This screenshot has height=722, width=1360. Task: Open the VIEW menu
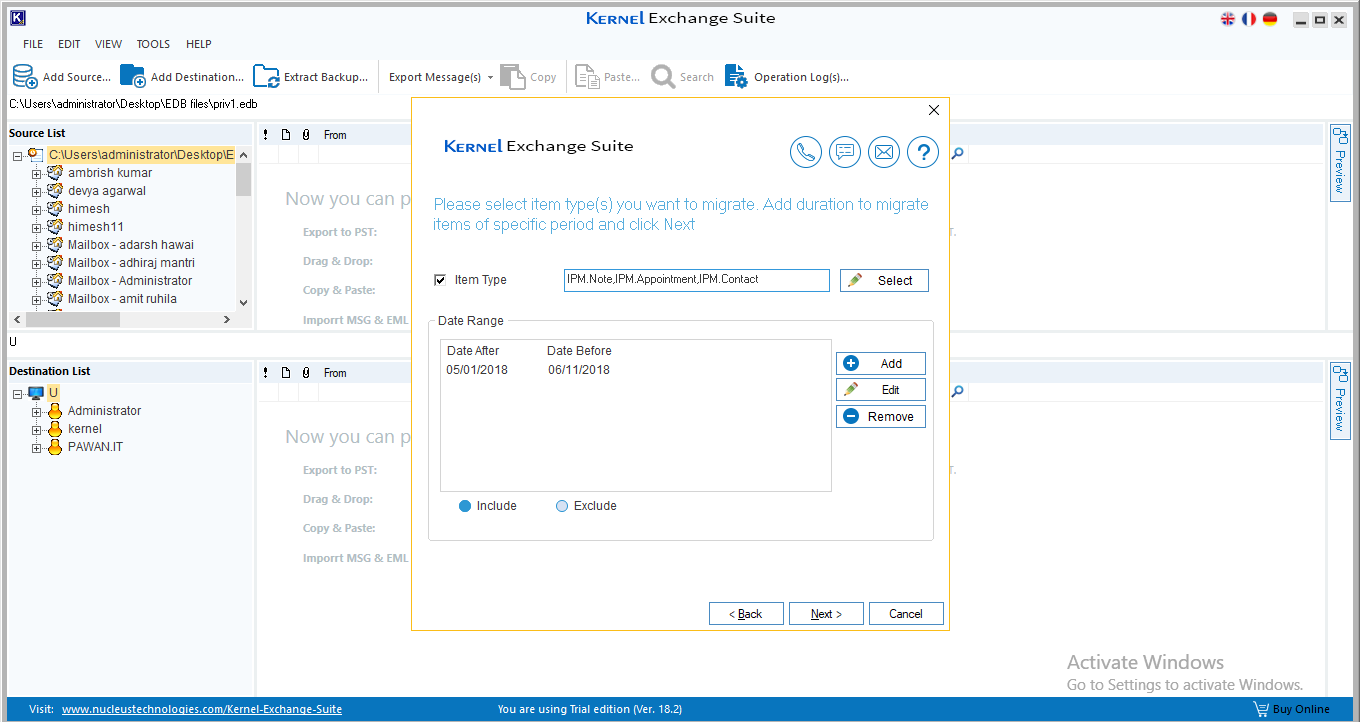(109, 44)
